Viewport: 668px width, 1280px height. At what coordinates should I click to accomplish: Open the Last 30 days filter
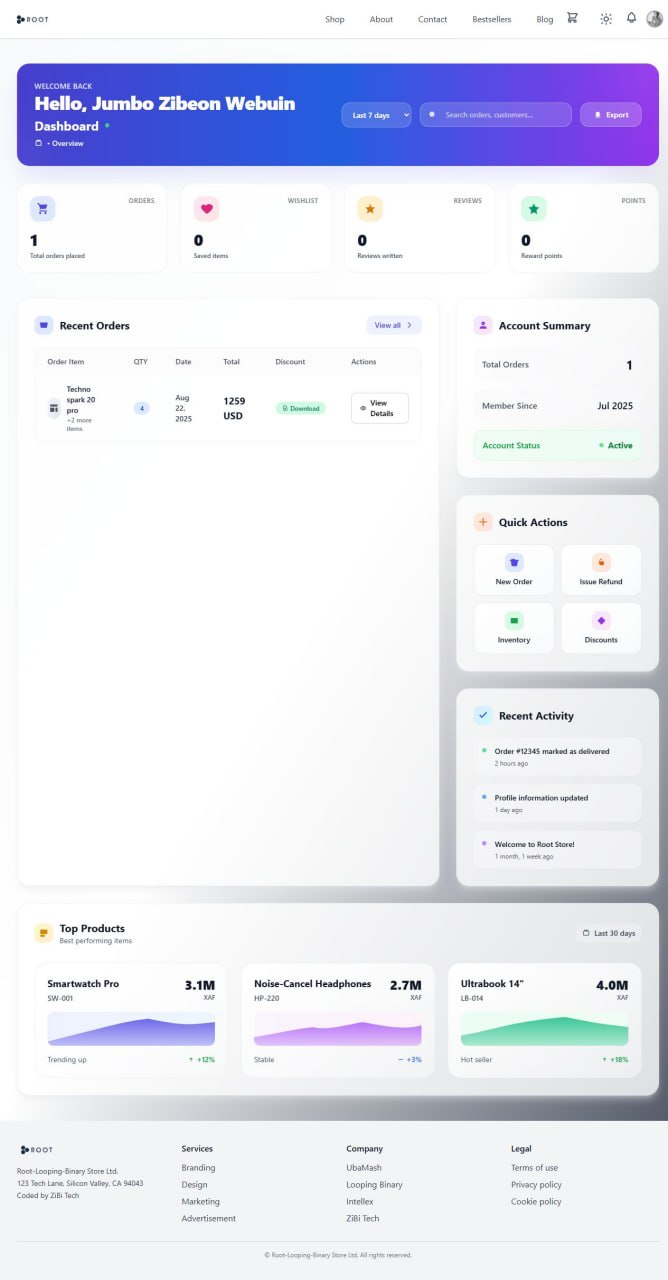pos(609,933)
